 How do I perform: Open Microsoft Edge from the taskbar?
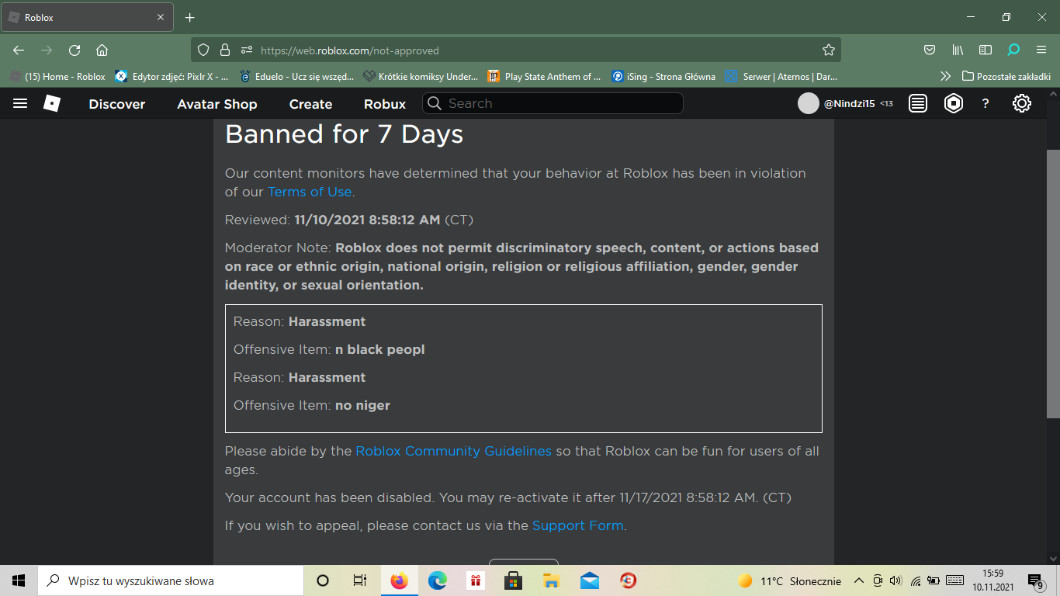tap(437, 581)
